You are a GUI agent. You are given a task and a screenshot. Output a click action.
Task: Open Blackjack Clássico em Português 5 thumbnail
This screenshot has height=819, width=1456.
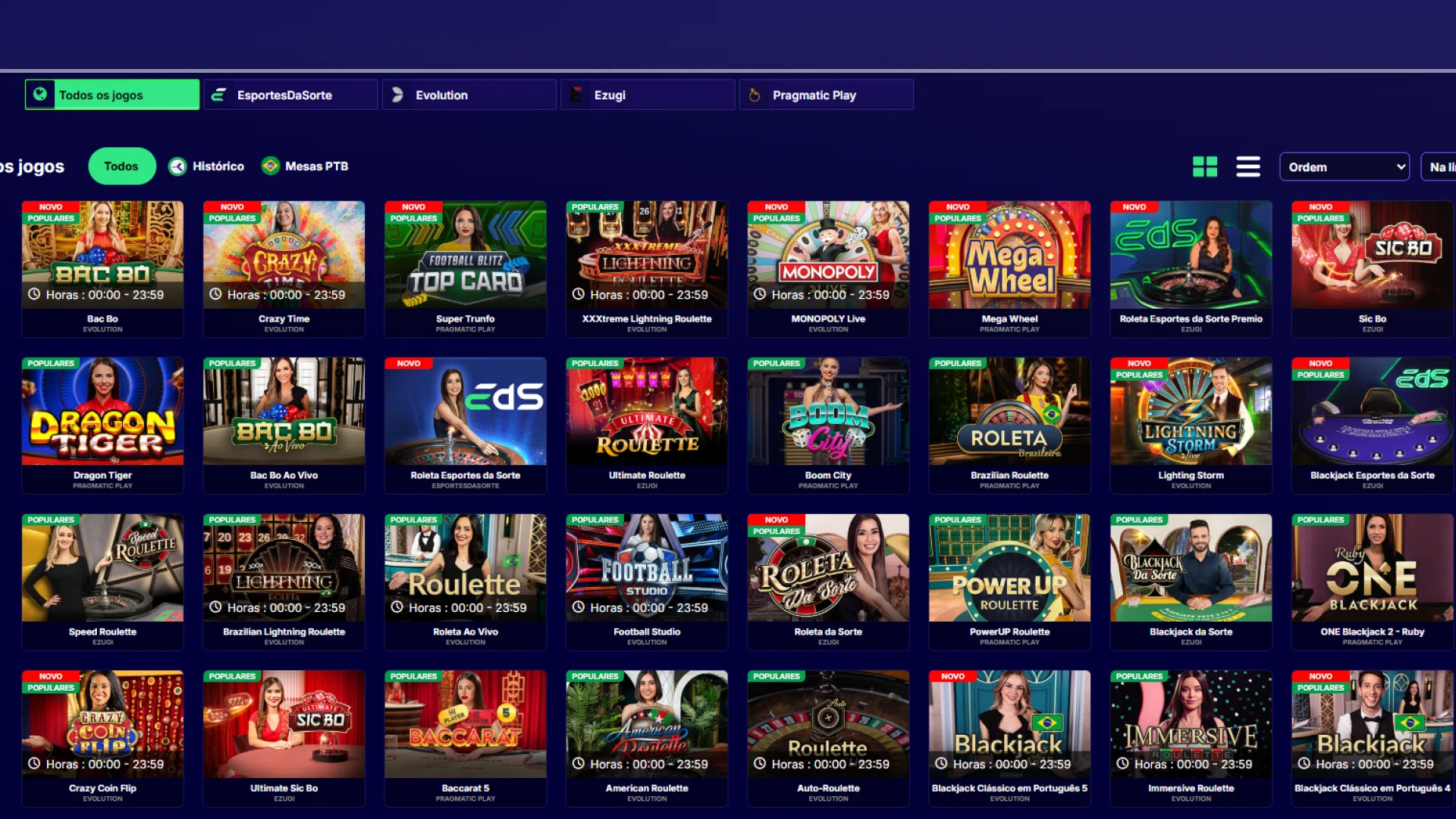click(1009, 724)
